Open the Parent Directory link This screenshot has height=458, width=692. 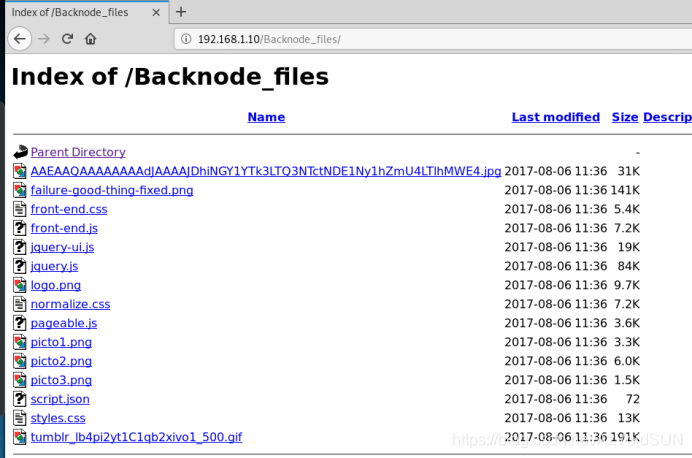tap(78, 152)
